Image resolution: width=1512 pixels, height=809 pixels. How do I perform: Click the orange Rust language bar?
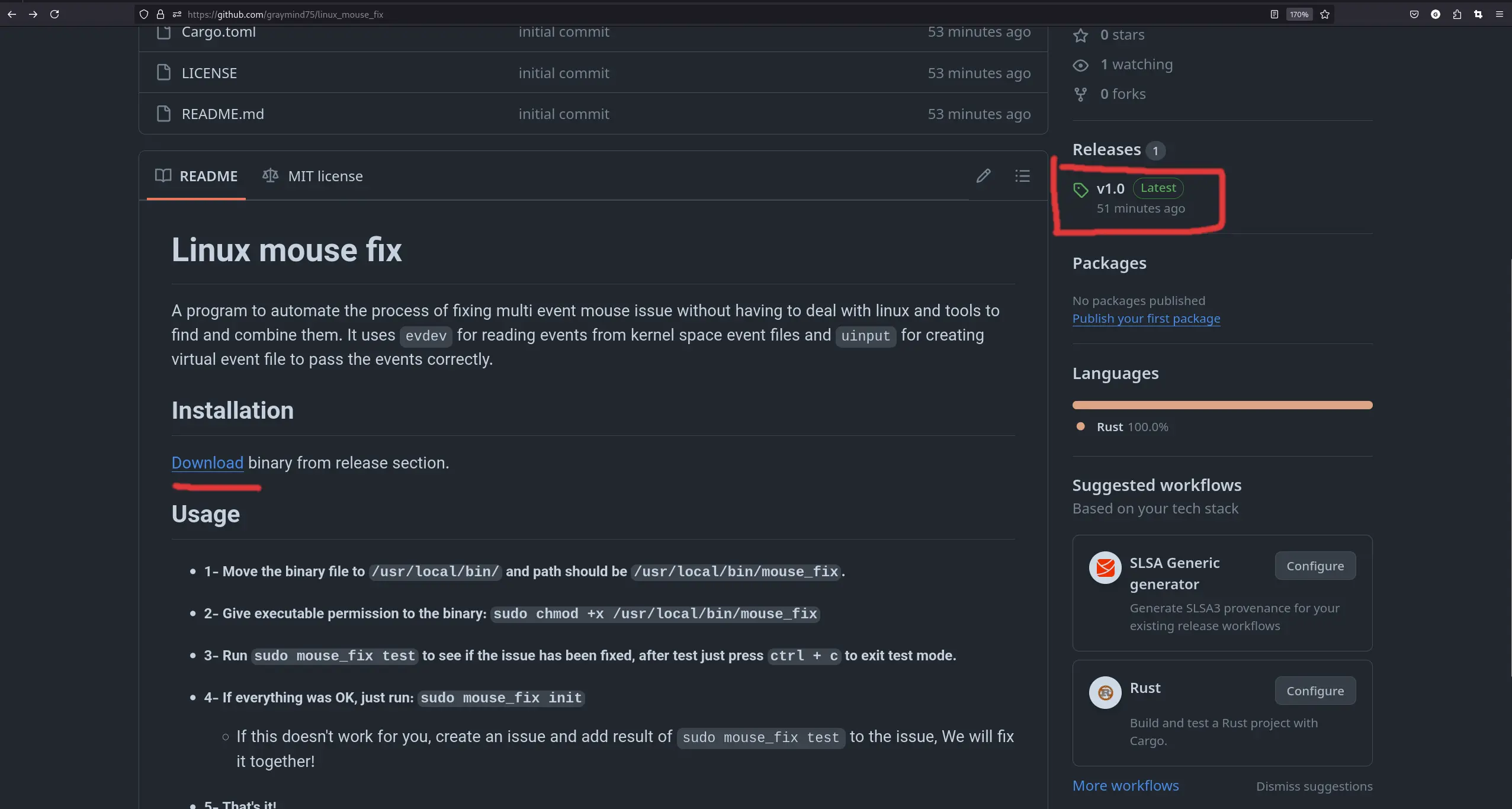click(x=1222, y=404)
